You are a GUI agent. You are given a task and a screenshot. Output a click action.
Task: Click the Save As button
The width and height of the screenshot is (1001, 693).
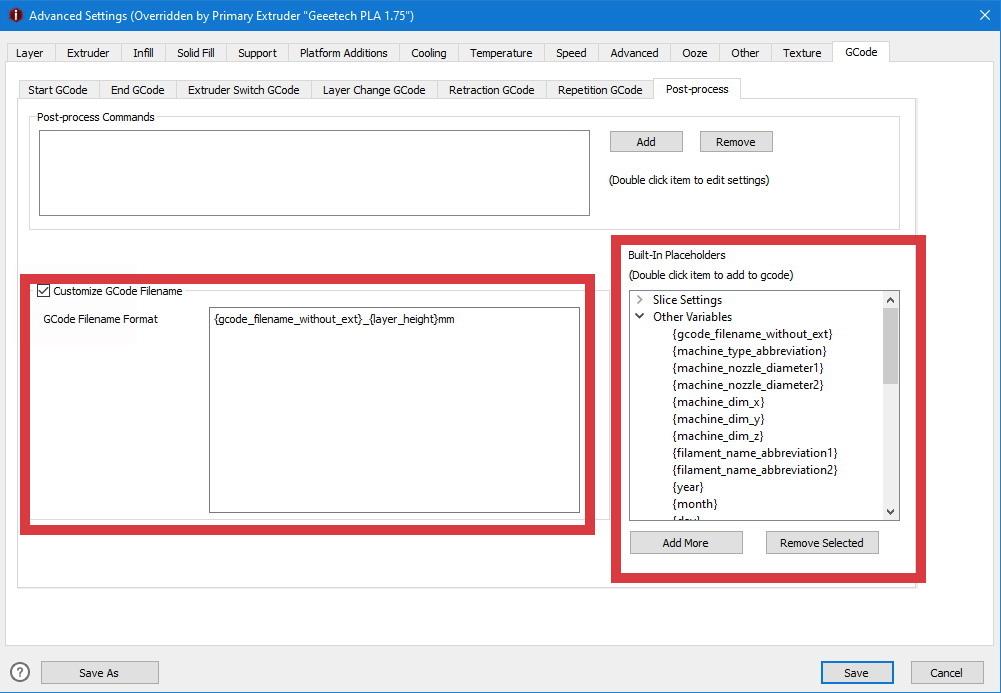(99, 673)
